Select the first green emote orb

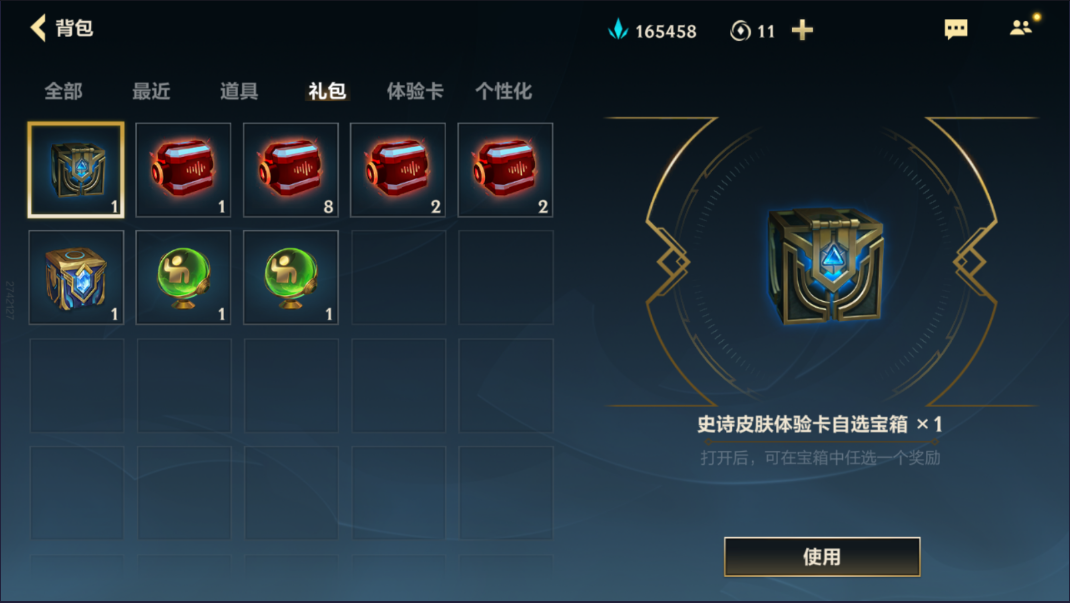pos(183,277)
